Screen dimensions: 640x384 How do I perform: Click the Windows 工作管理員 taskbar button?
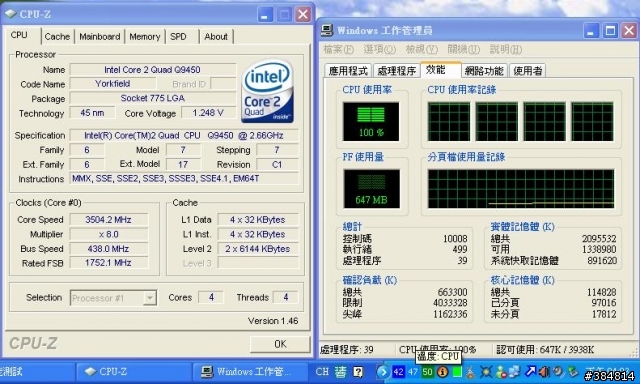[x=250, y=372]
